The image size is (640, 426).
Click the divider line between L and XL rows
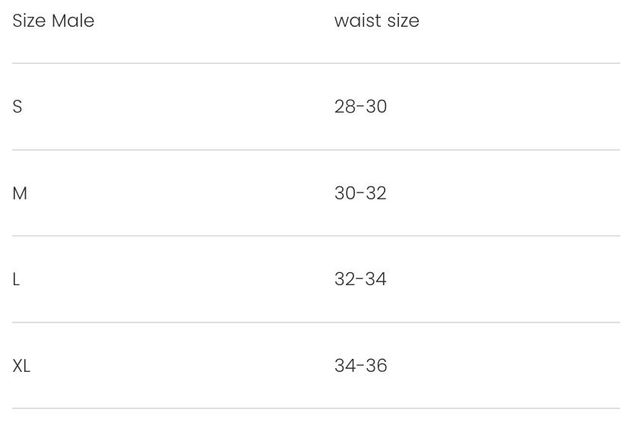click(x=316, y=322)
